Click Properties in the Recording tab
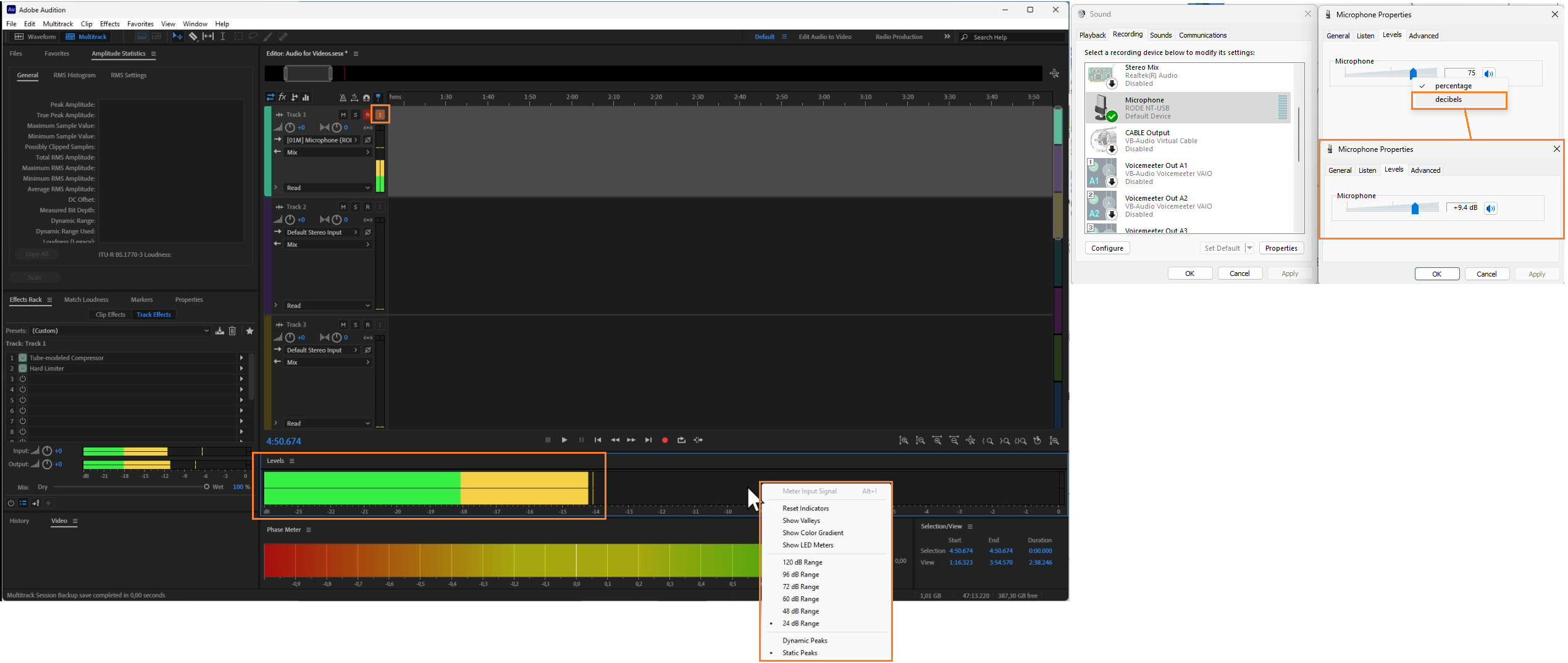The image size is (1568, 663). tap(1281, 248)
